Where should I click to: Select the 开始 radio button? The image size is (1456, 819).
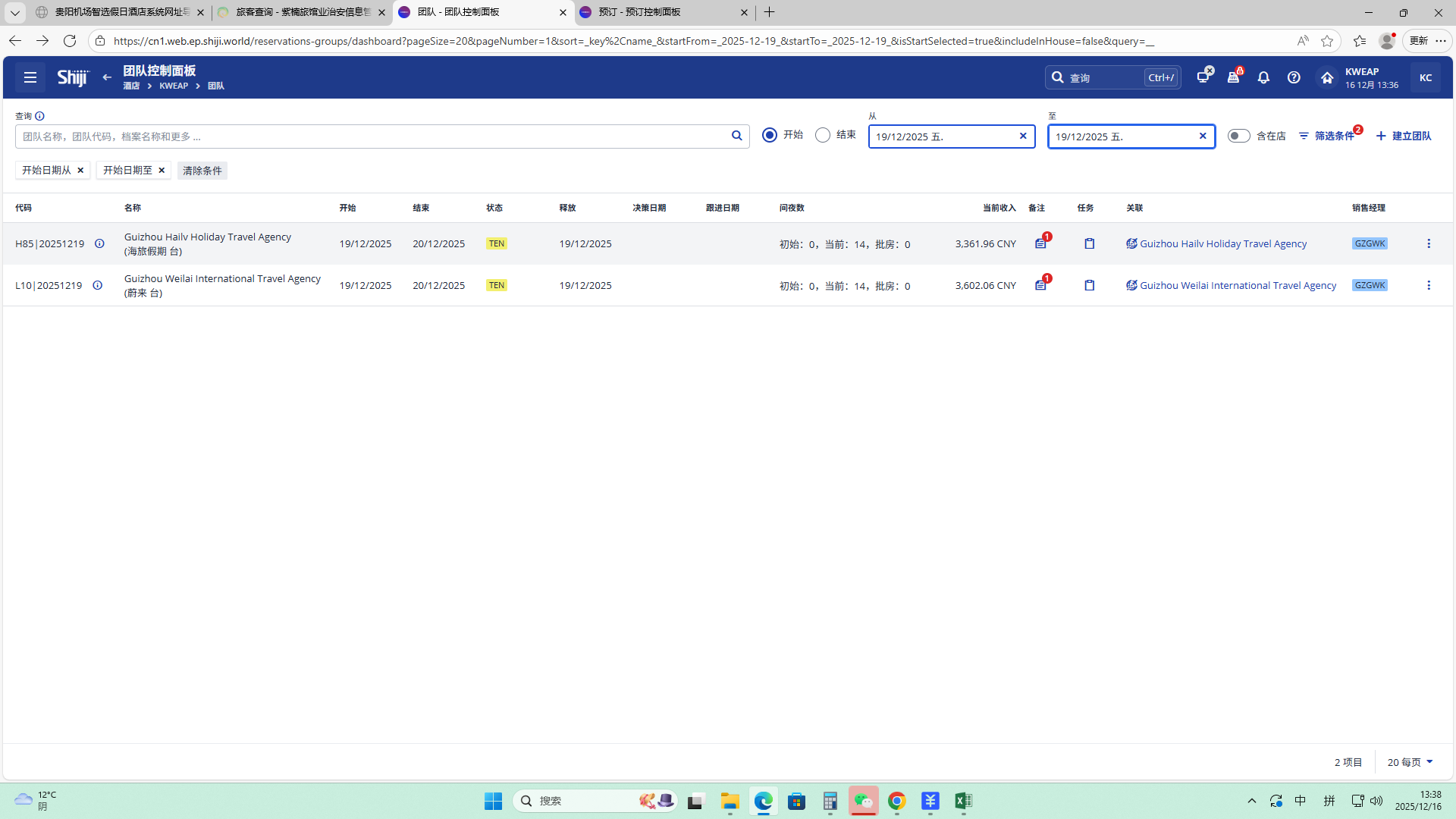(x=770, y=135)
